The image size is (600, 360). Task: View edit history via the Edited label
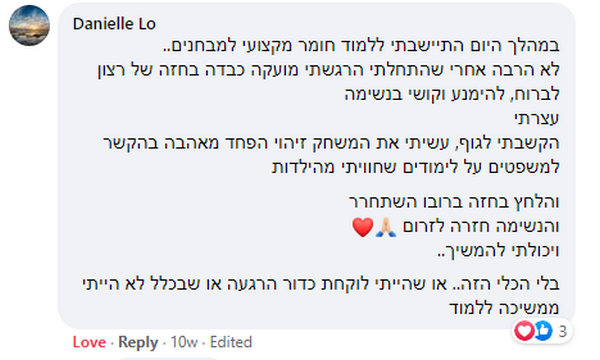[x=231, y=342]
